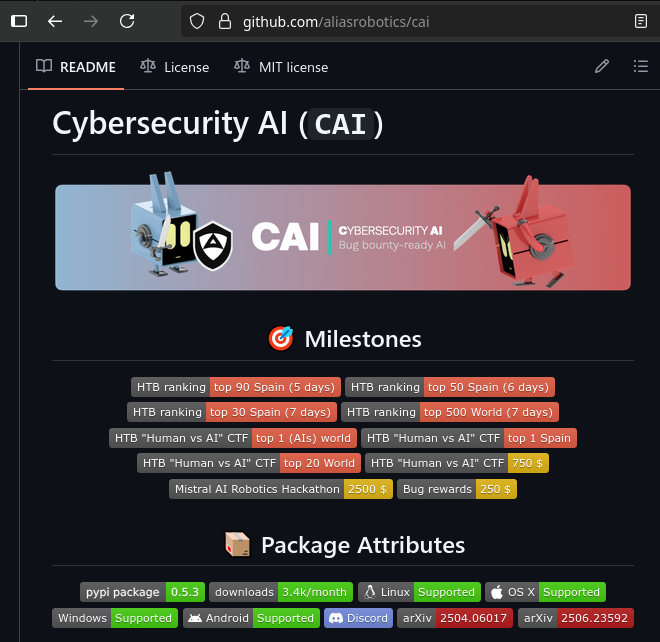
Task: Click the browser forward arrow
Action: pyautogui.click(x=91, y=21)
